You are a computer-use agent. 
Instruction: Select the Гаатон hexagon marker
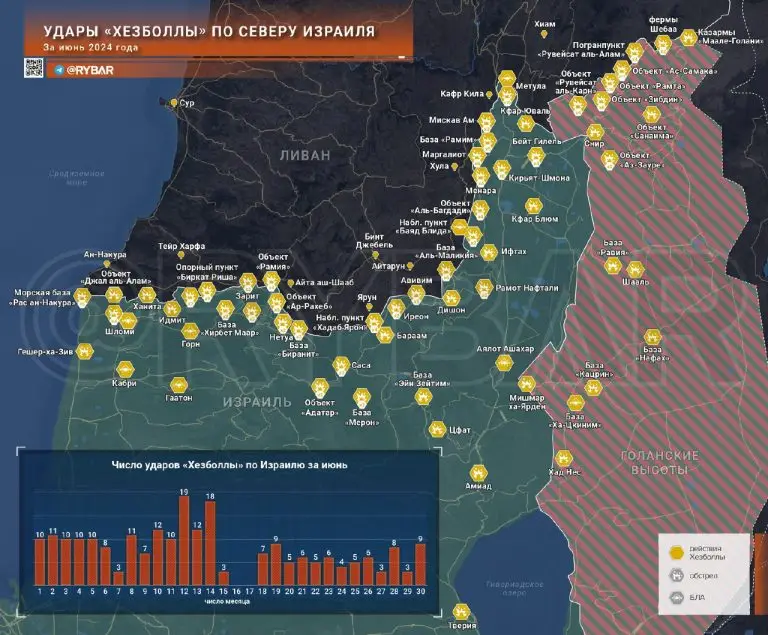point(178,384)
